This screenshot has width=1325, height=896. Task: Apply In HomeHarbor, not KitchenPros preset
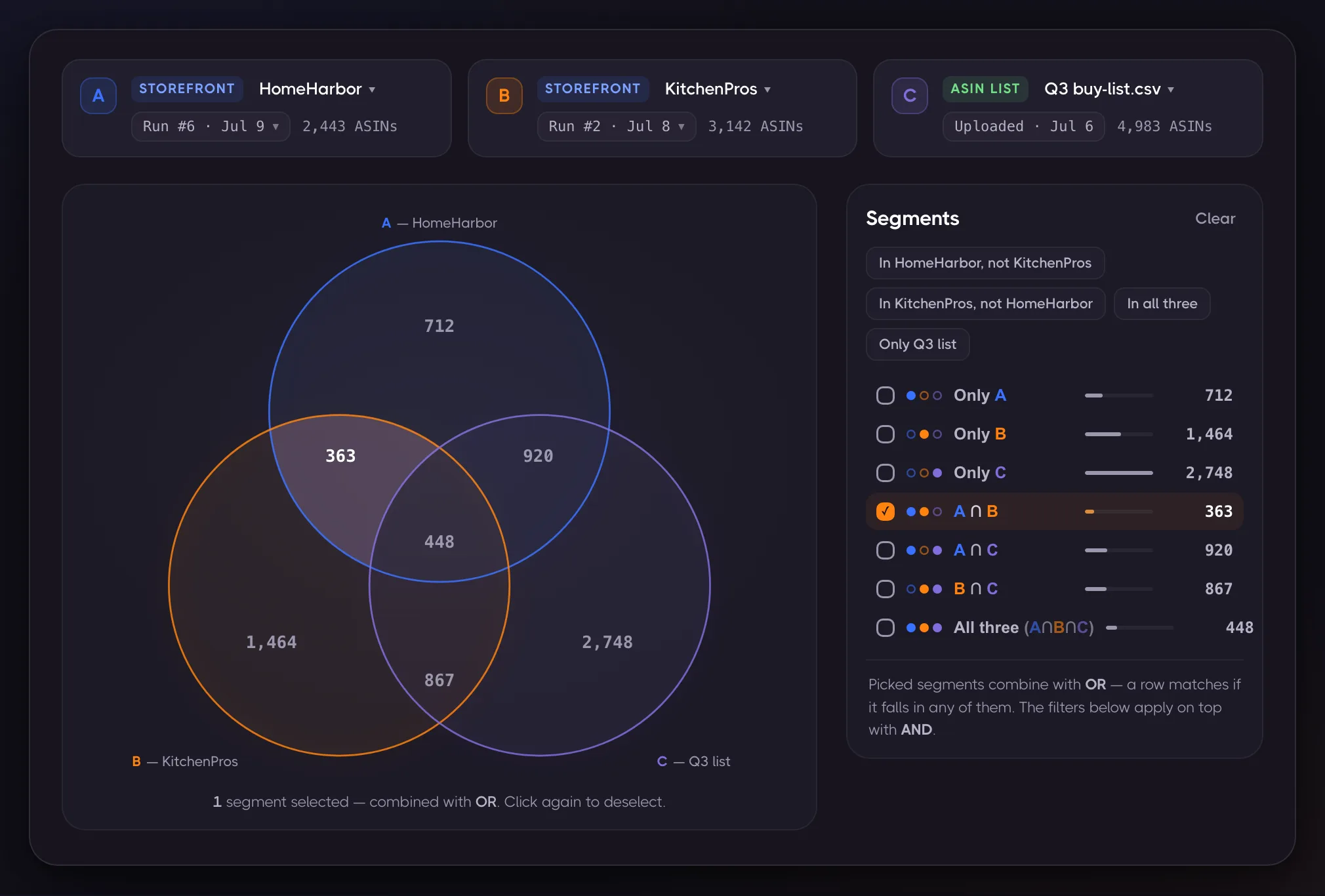click(985, 263)
